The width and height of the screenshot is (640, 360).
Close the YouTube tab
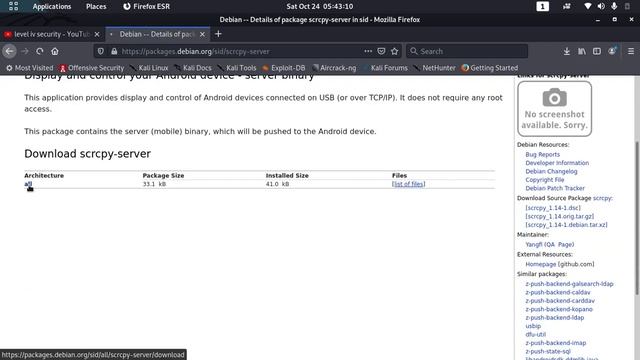point(97,34)
